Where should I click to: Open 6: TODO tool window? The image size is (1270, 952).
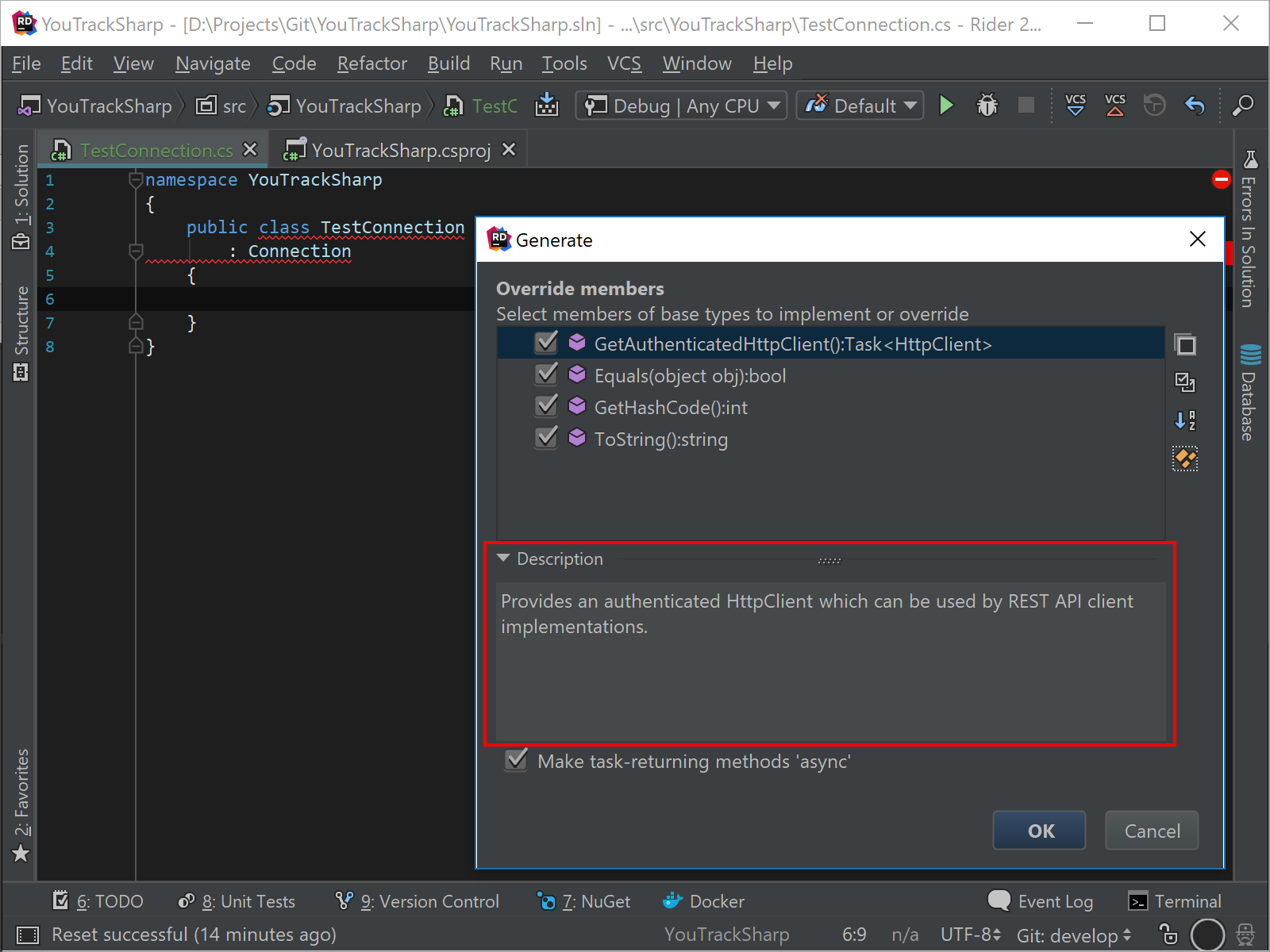[98, 901]
